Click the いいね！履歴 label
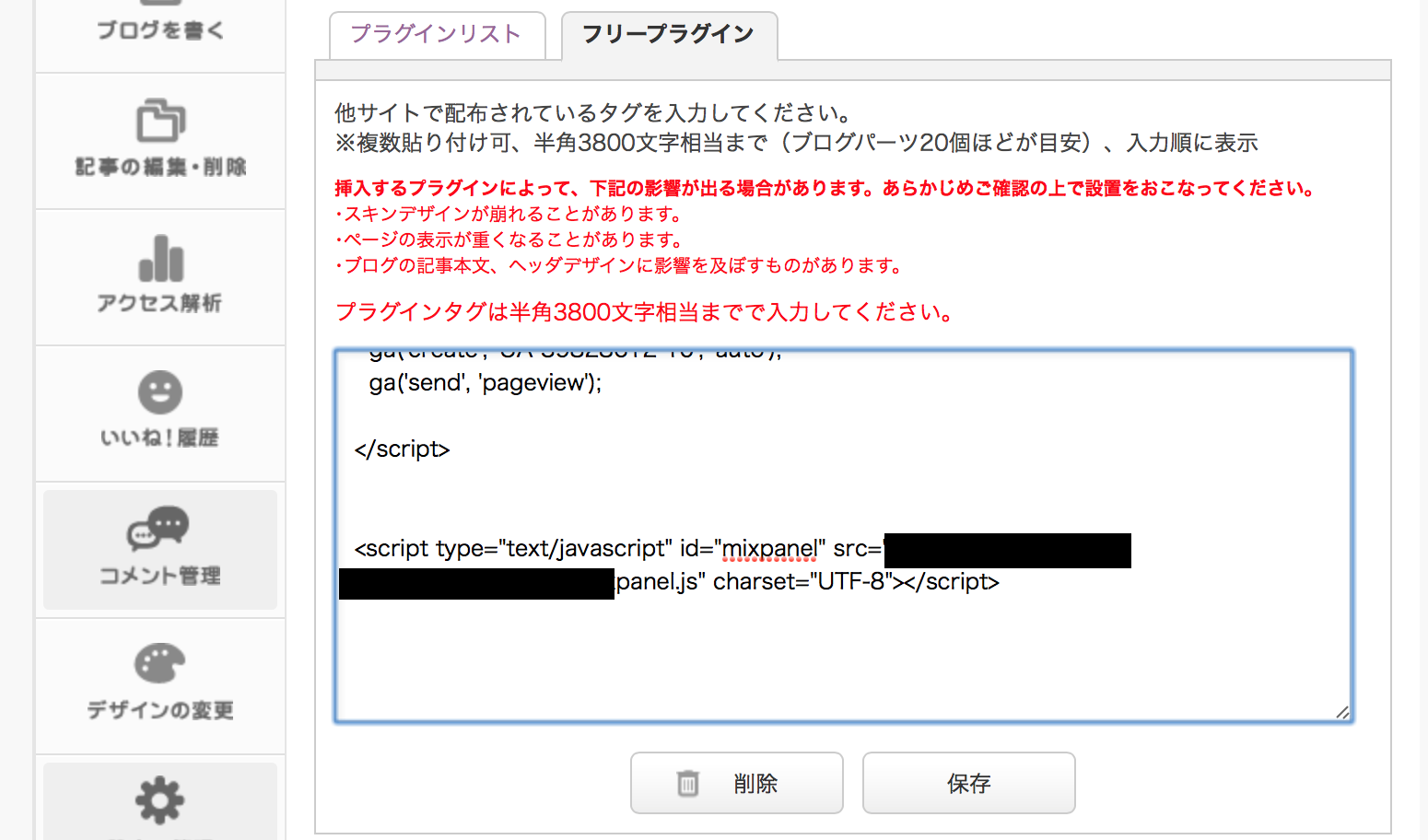The width and height of the screenshot is (1428, 840). point(159,437)
